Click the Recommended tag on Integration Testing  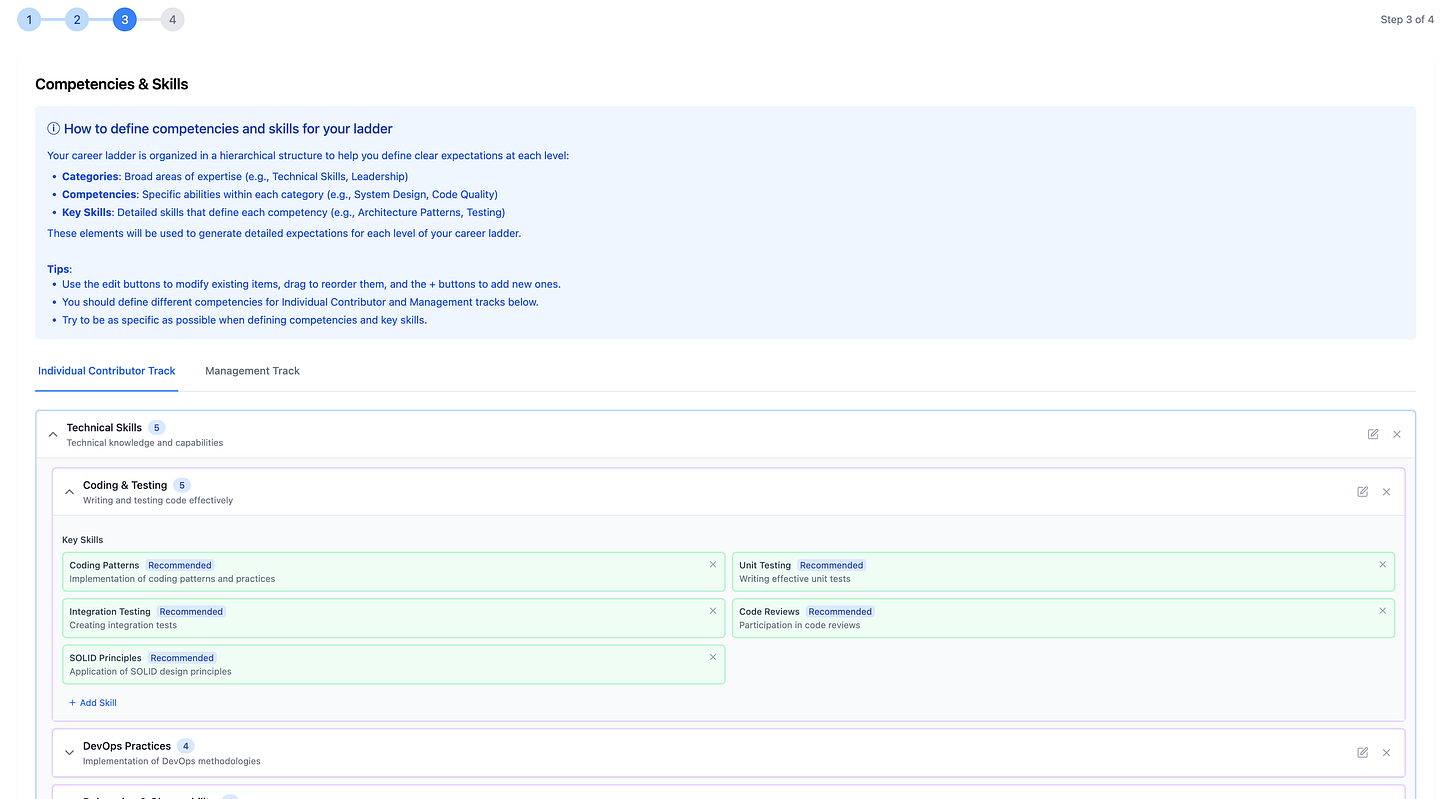(x=191, y=611)
